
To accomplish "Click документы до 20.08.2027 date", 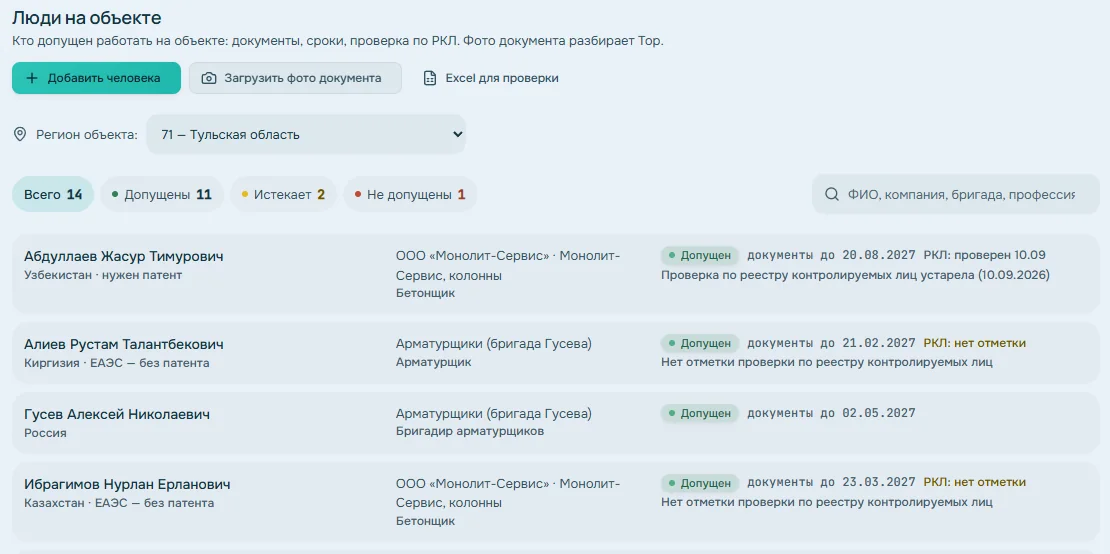I will pyautogui.click(x=832, y=255).
